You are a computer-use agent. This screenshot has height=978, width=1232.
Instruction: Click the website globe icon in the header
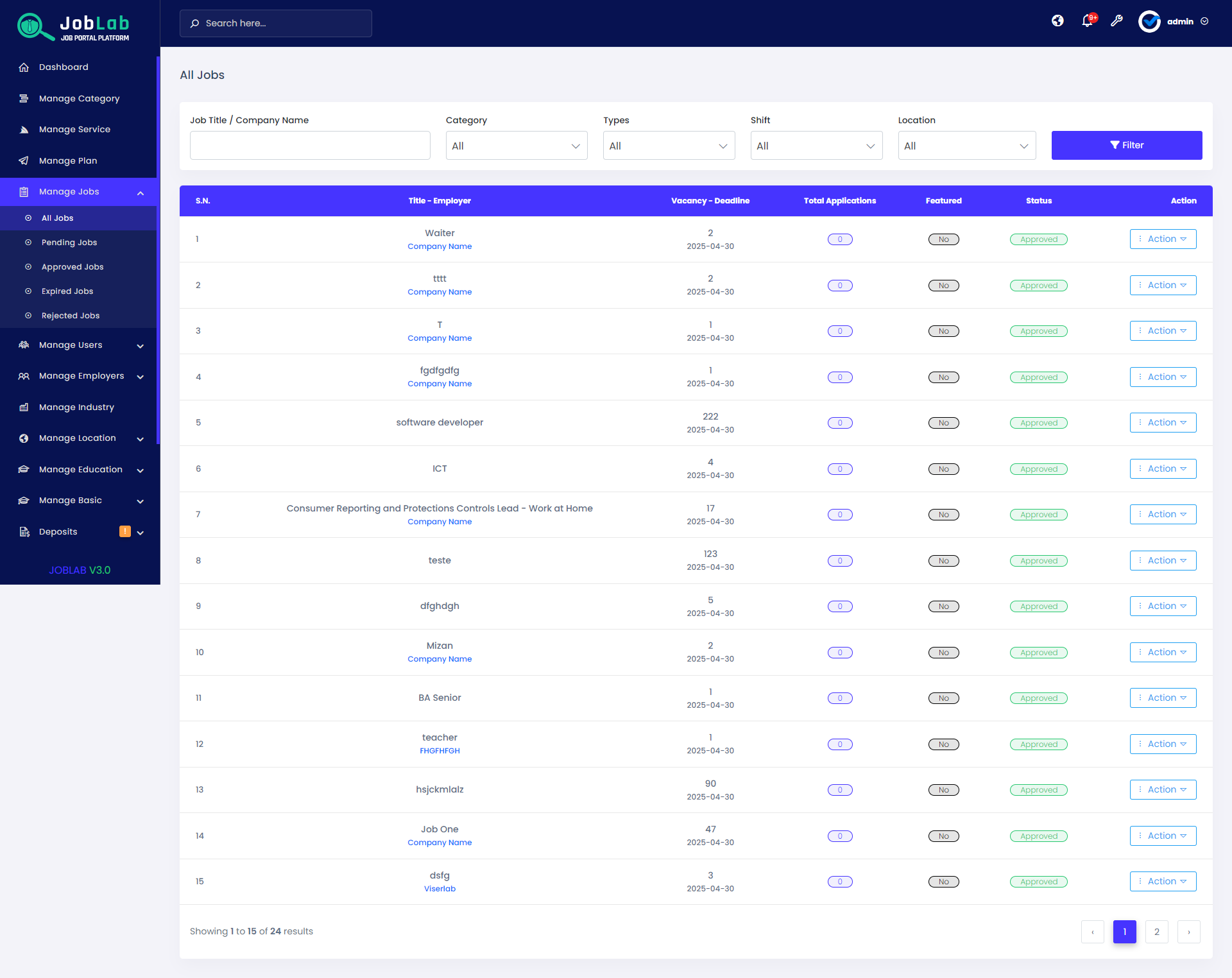pos(1057,21)
